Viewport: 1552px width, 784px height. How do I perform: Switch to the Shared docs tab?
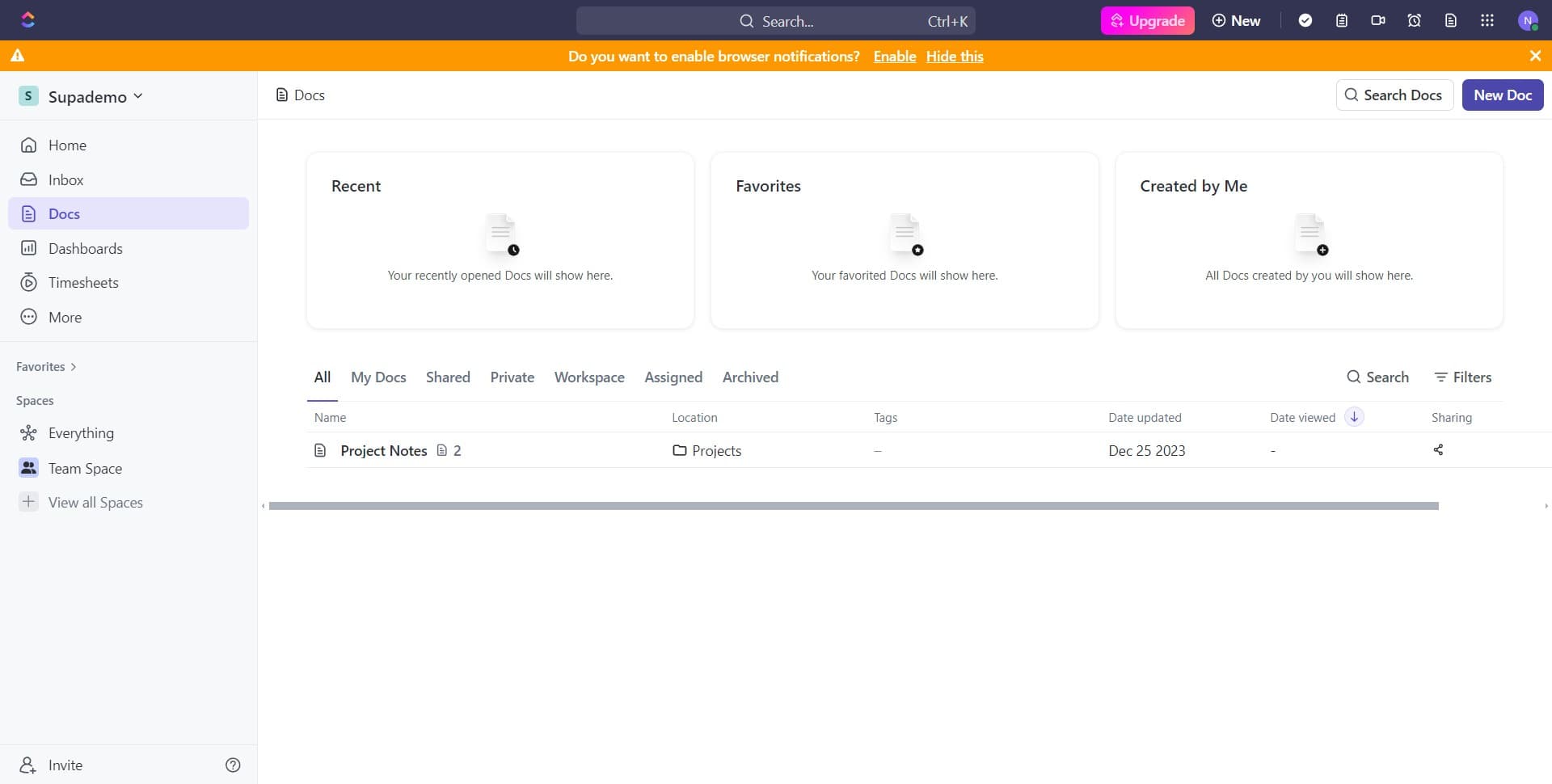448,377
